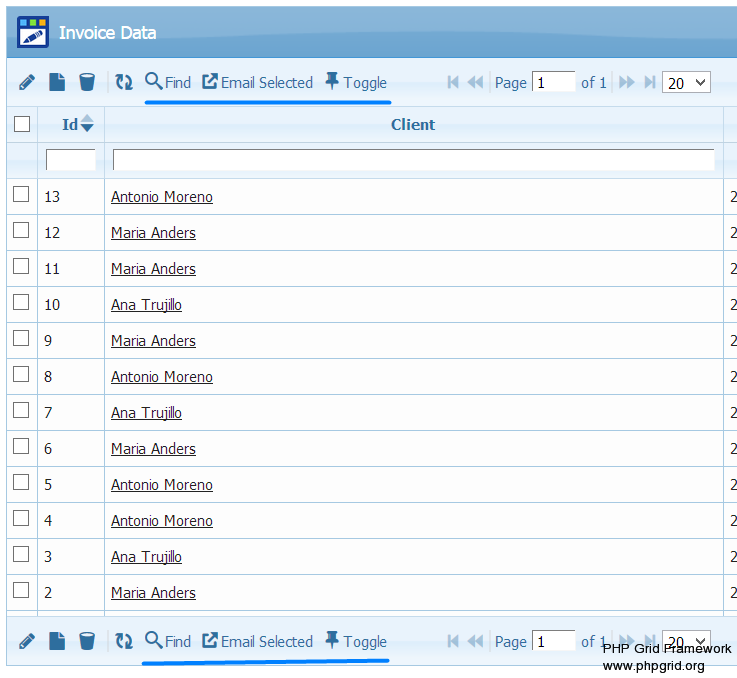Image resolution: width=737 pixels, height=678 pixels.
Task: Click the delete trash icon in top toolbar
Action: coord(87,82)
